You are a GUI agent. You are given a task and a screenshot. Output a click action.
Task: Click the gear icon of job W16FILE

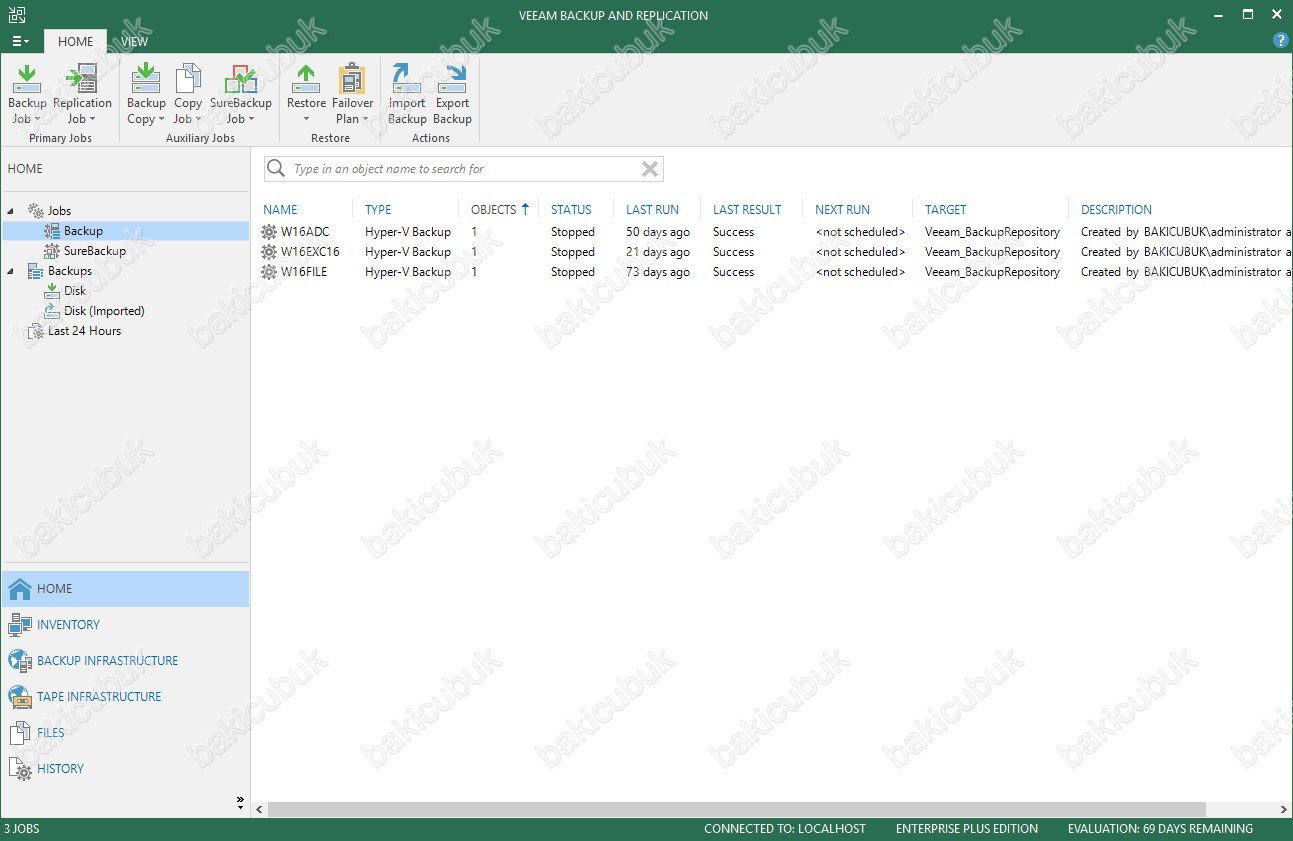pos(269,272)
